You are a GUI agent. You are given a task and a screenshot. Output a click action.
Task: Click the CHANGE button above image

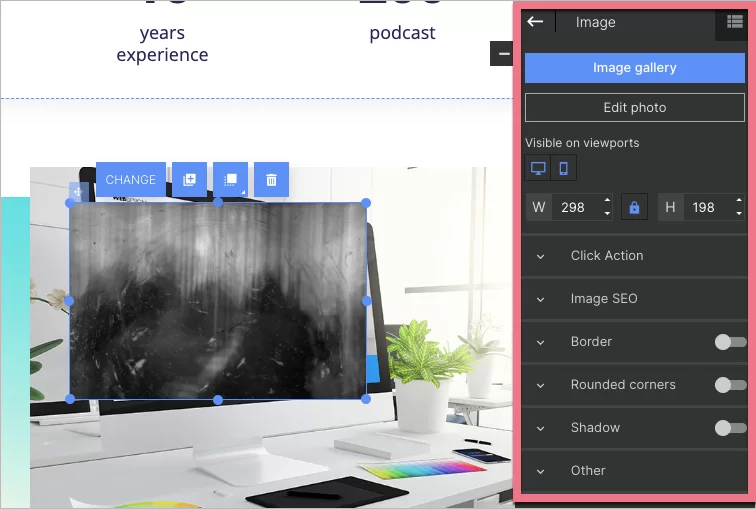point(131,180)
